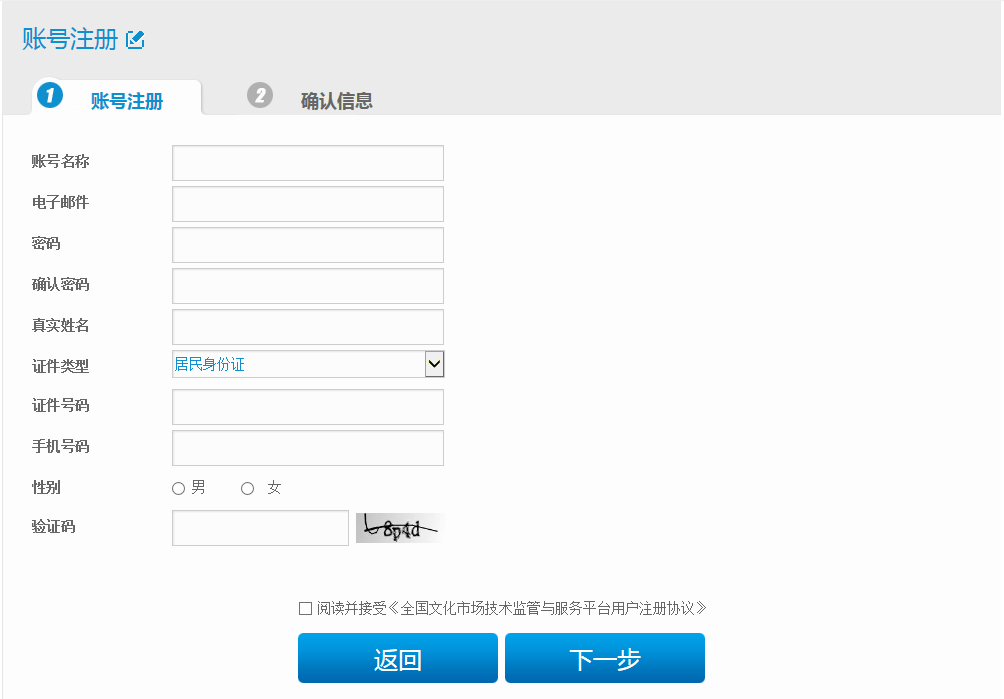Select the 确认密码 input box
The height and width of the screenshot is (699, 1004).
(x=308, y=286)
